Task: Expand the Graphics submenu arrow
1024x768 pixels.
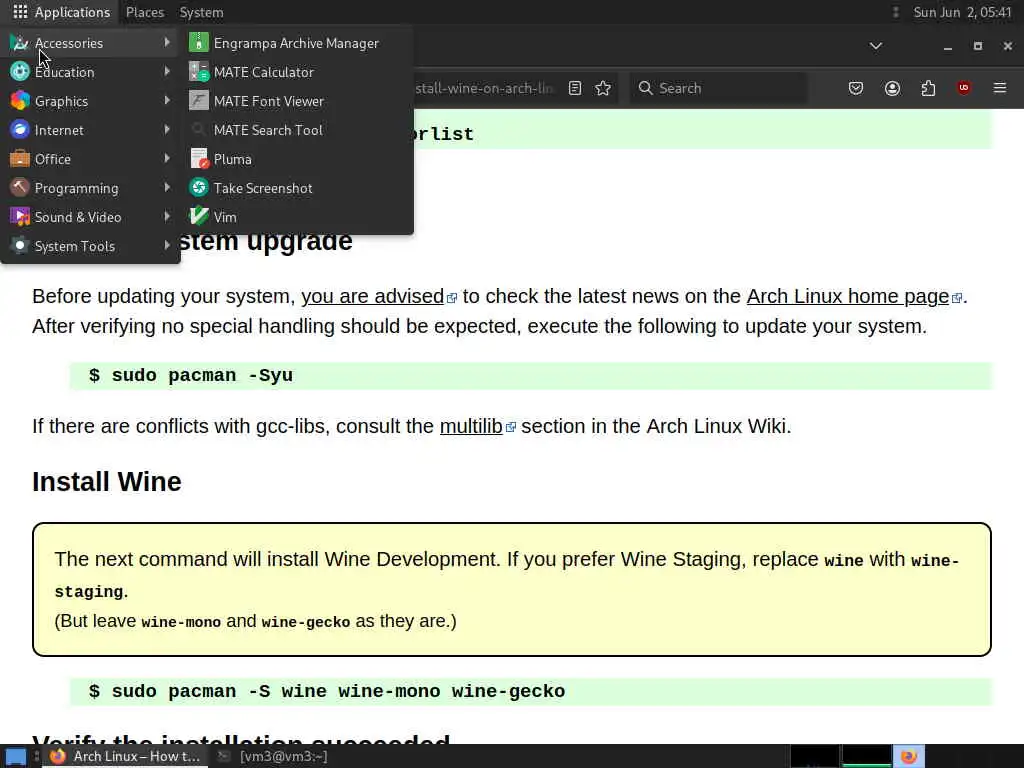Action: pyautogui.click(x=167, y=101)
